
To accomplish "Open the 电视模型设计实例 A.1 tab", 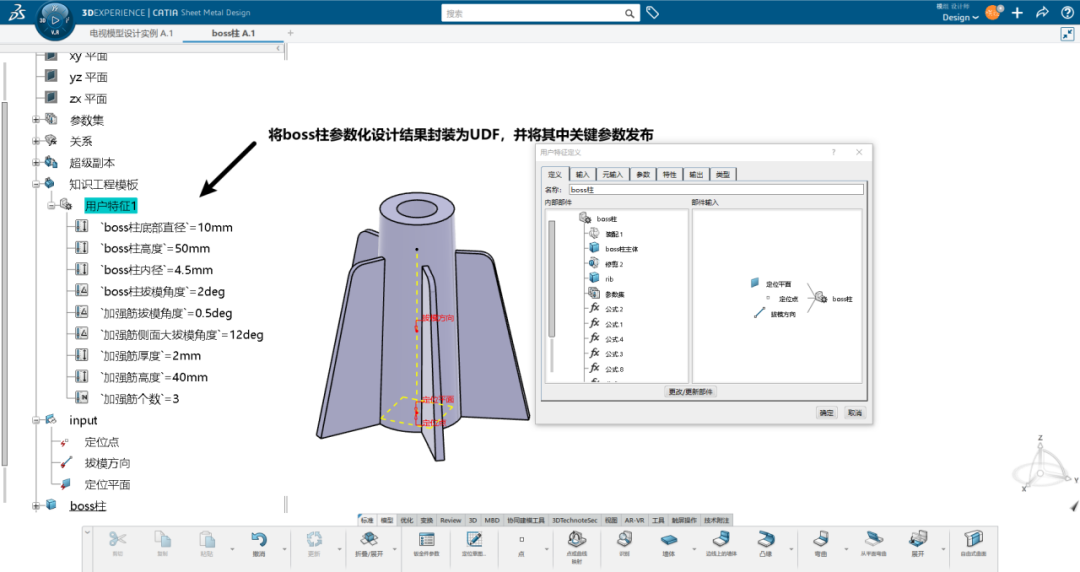I will pyautogui.click(x=131, y=33).
